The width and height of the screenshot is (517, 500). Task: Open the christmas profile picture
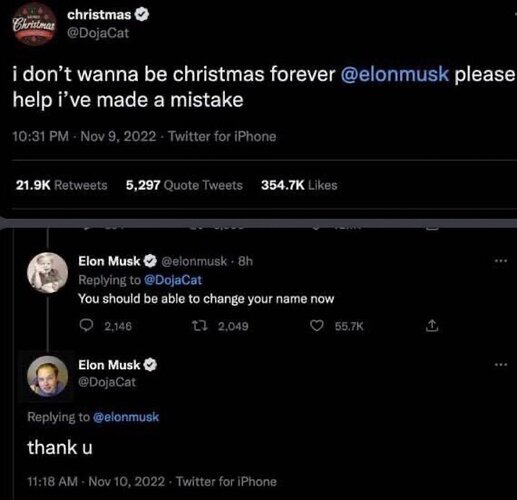[x=34, y=24]
